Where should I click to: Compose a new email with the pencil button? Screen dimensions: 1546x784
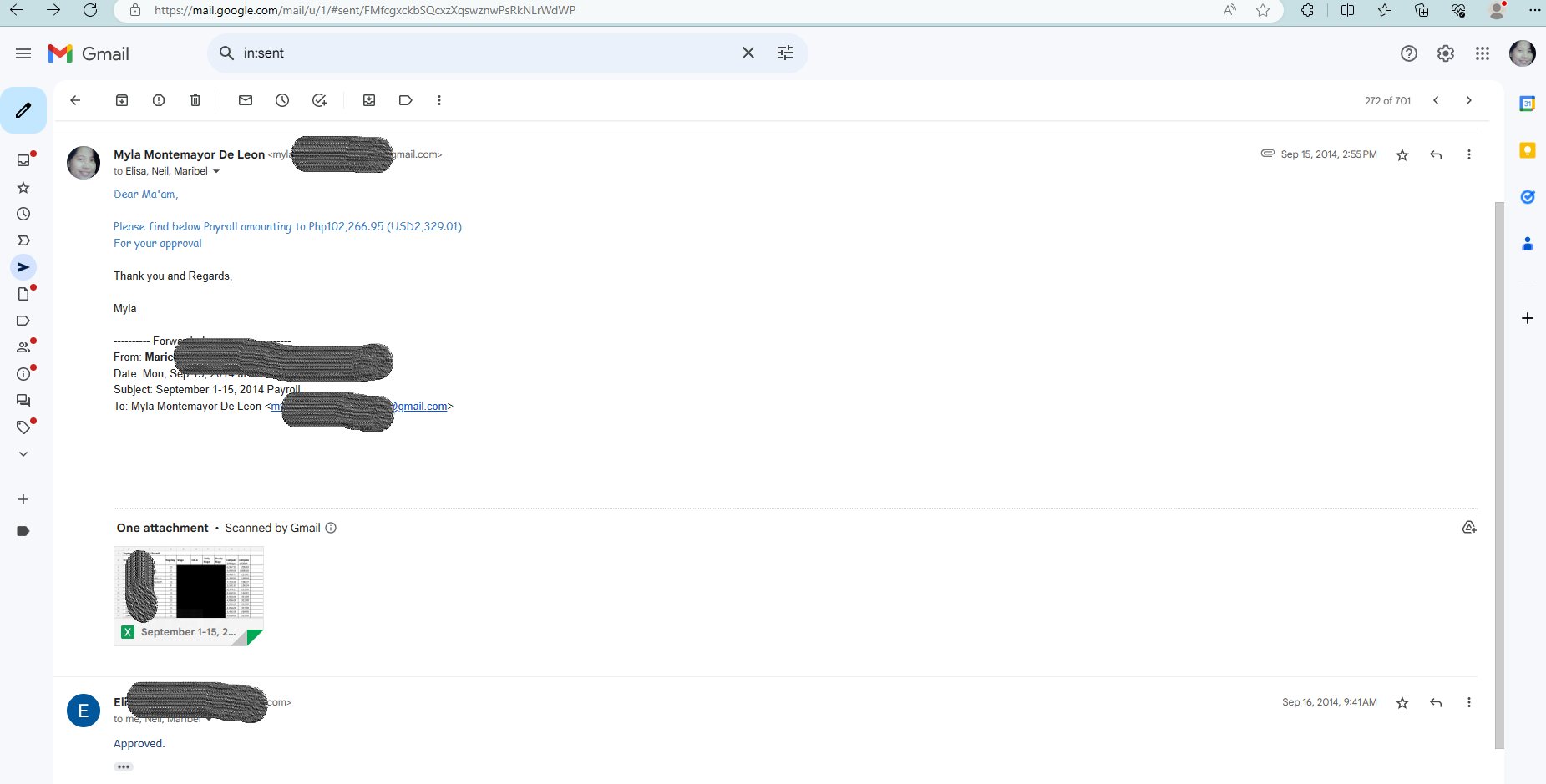[23, 110]
